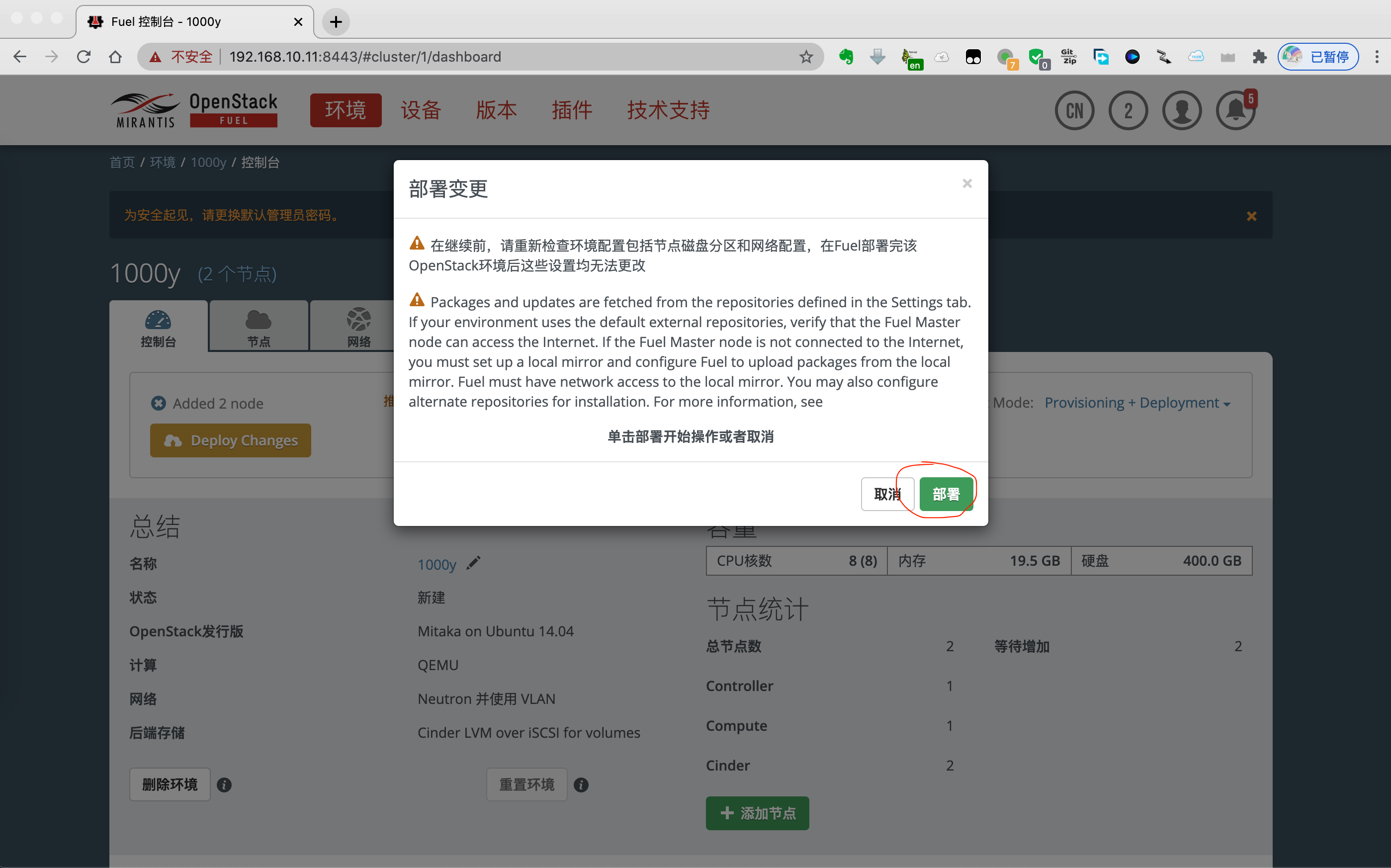The width and height of the screenshot is (1391, 868).
Task: Open the 插件 menu item
Action: click(572, 110)
